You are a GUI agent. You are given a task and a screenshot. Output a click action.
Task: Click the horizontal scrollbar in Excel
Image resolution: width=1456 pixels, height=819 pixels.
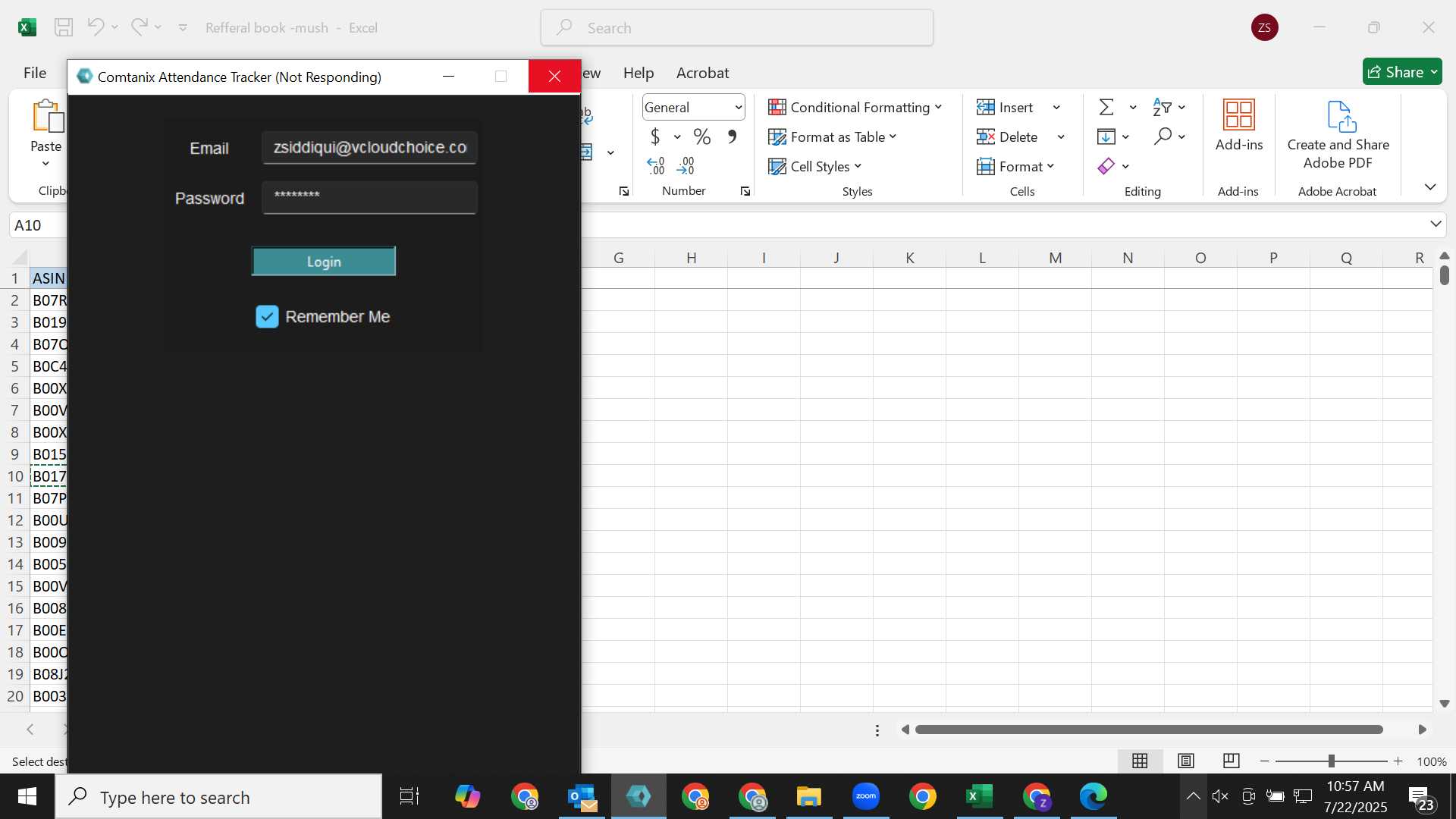coord(1149,730)
